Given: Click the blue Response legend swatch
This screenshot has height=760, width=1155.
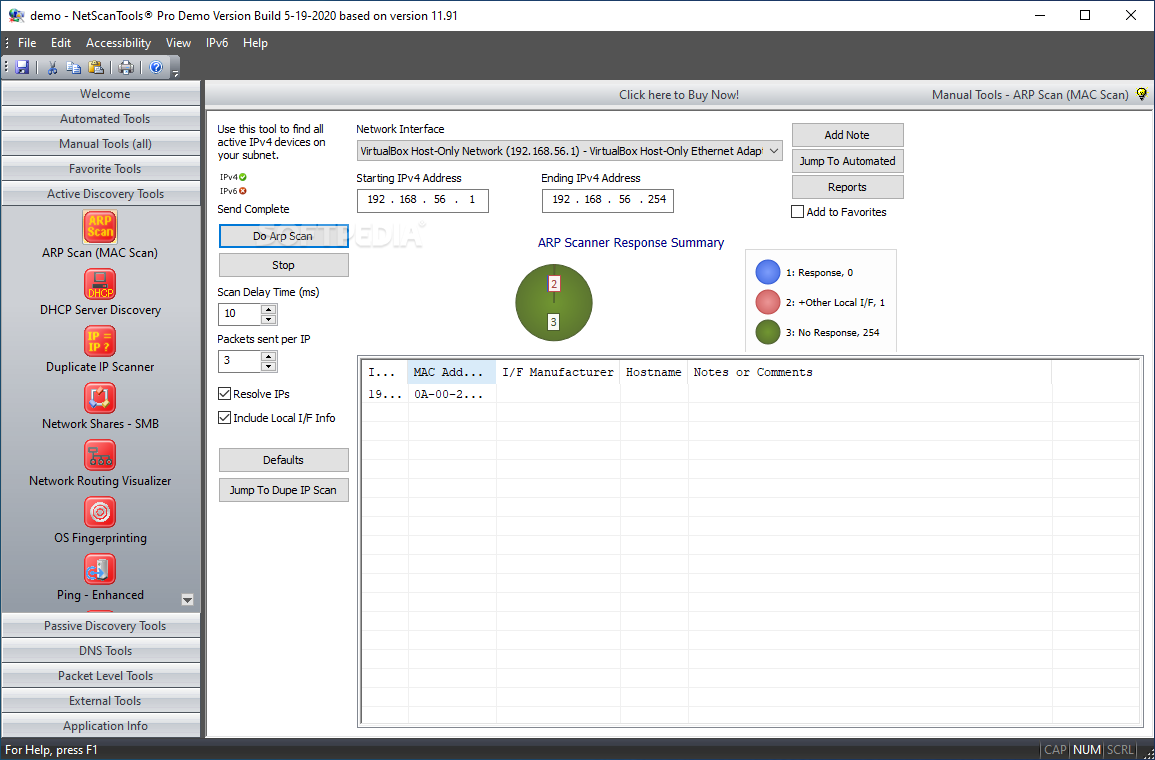Looking at the screenshot, I should pos(768,272).
